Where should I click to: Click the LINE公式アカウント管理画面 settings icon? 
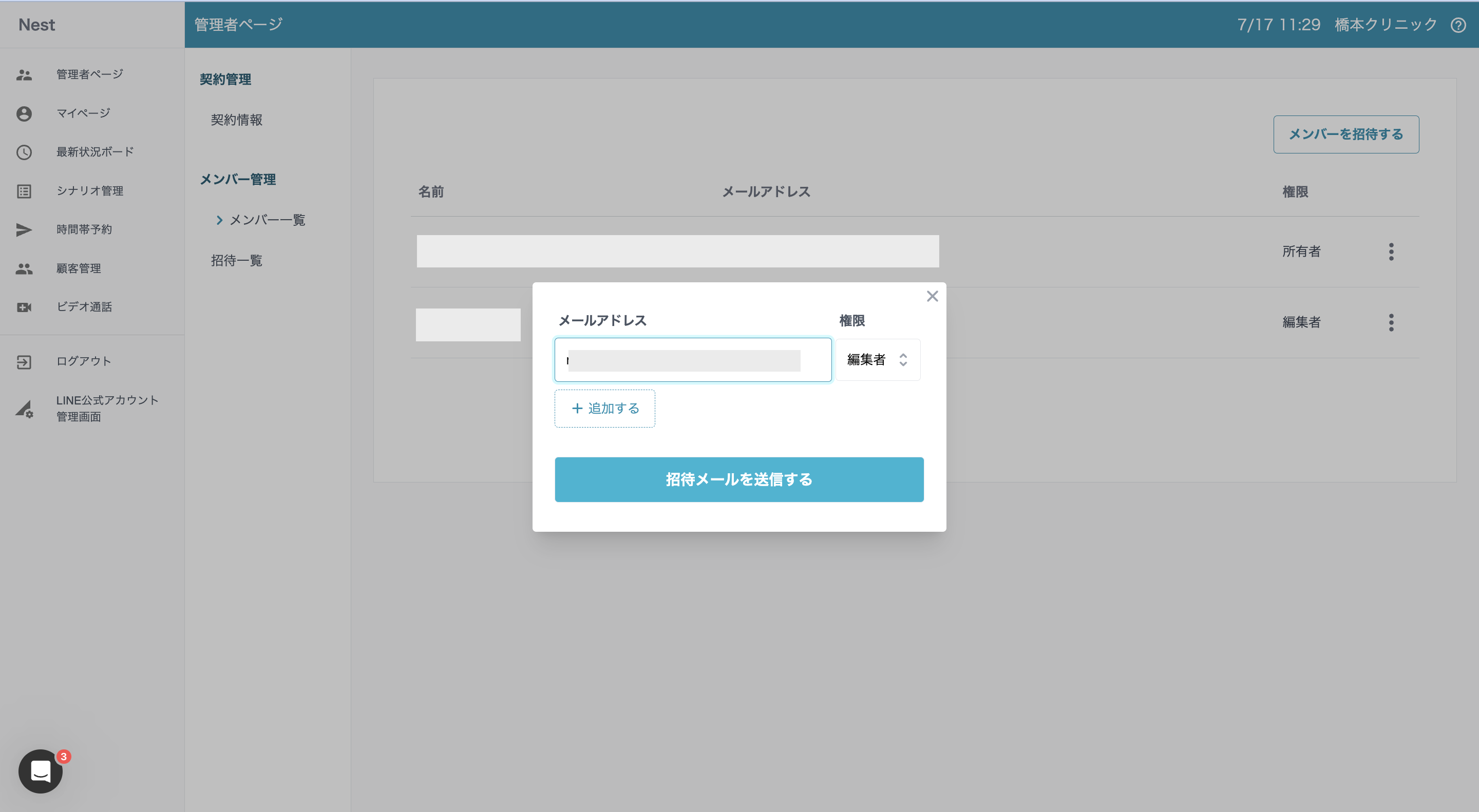(24, 409)
